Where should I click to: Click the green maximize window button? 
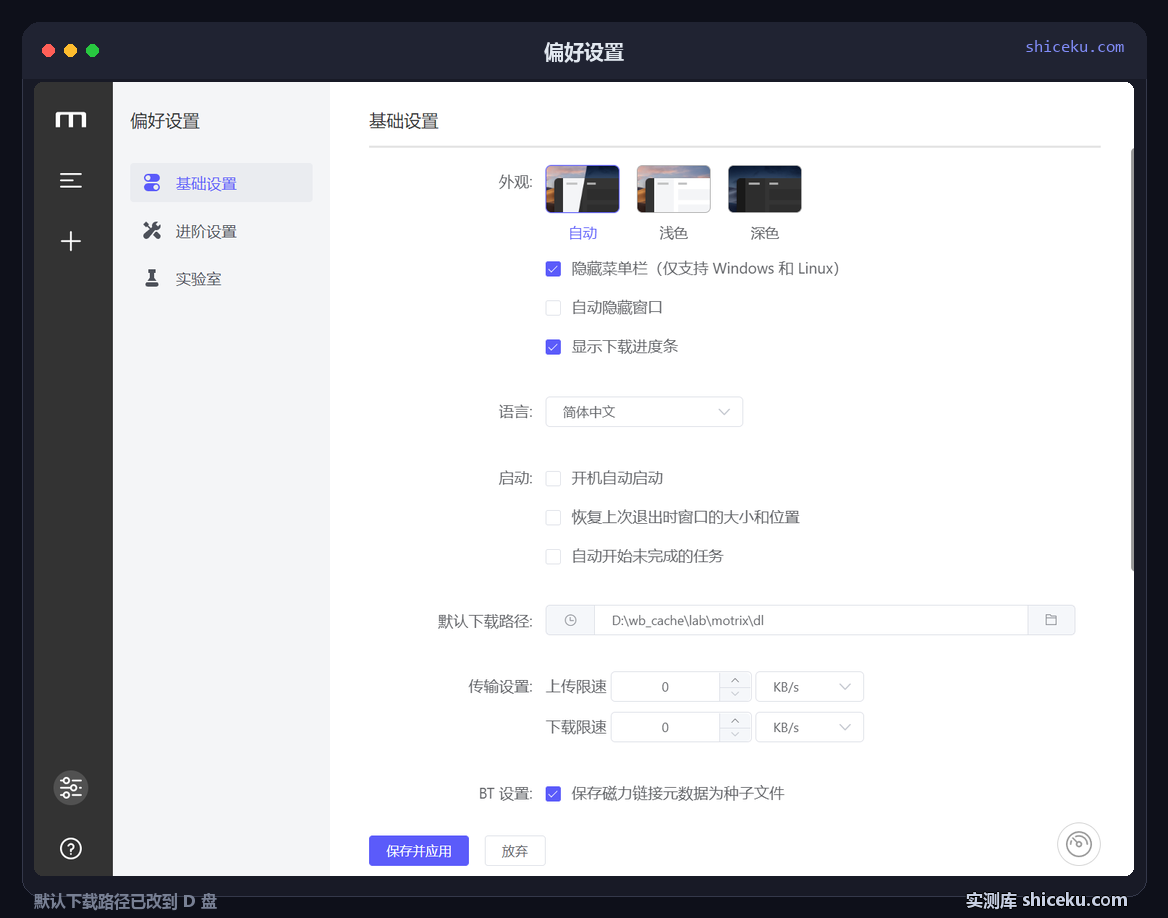[92, 51]
